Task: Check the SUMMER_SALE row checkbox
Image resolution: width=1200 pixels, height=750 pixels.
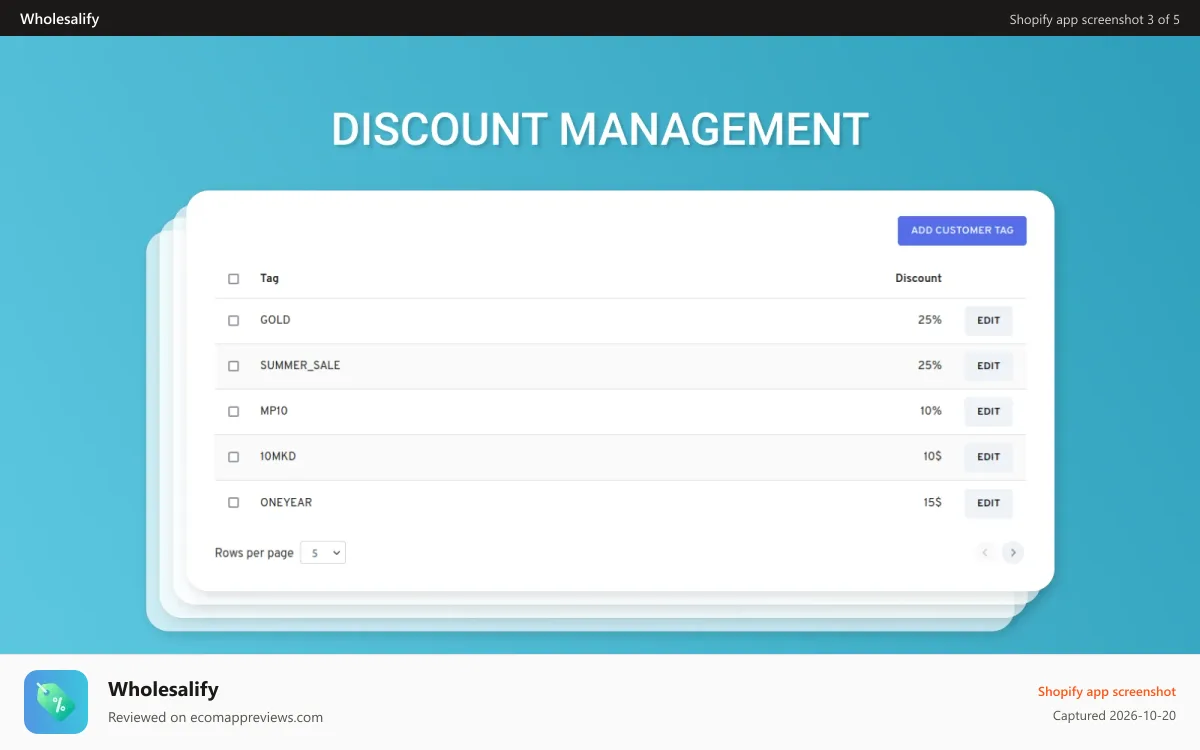Action: point(234,366)
